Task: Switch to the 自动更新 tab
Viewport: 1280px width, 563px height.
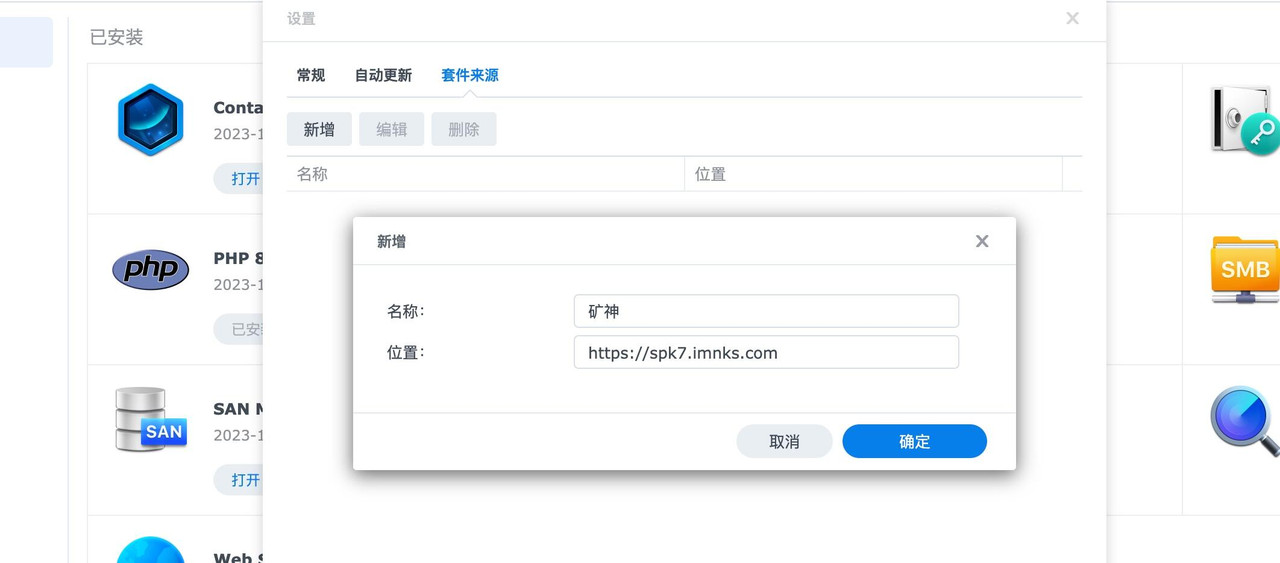Action: [x=383, y=75]
